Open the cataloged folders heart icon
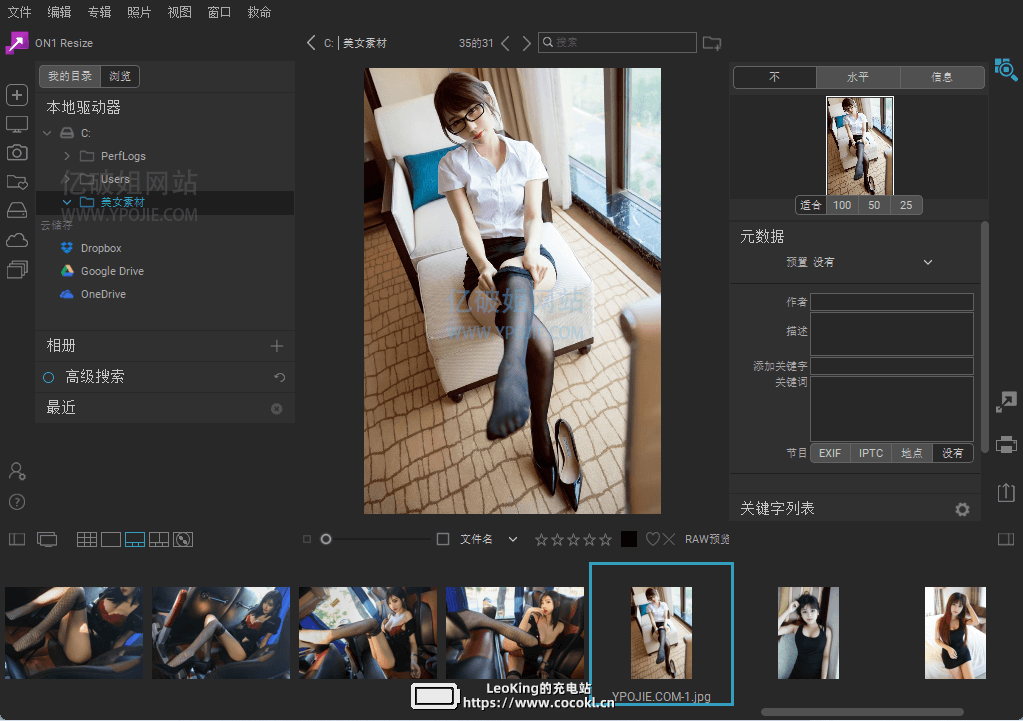The height and width of the screenshot is (721, 1023). (17, 181)
